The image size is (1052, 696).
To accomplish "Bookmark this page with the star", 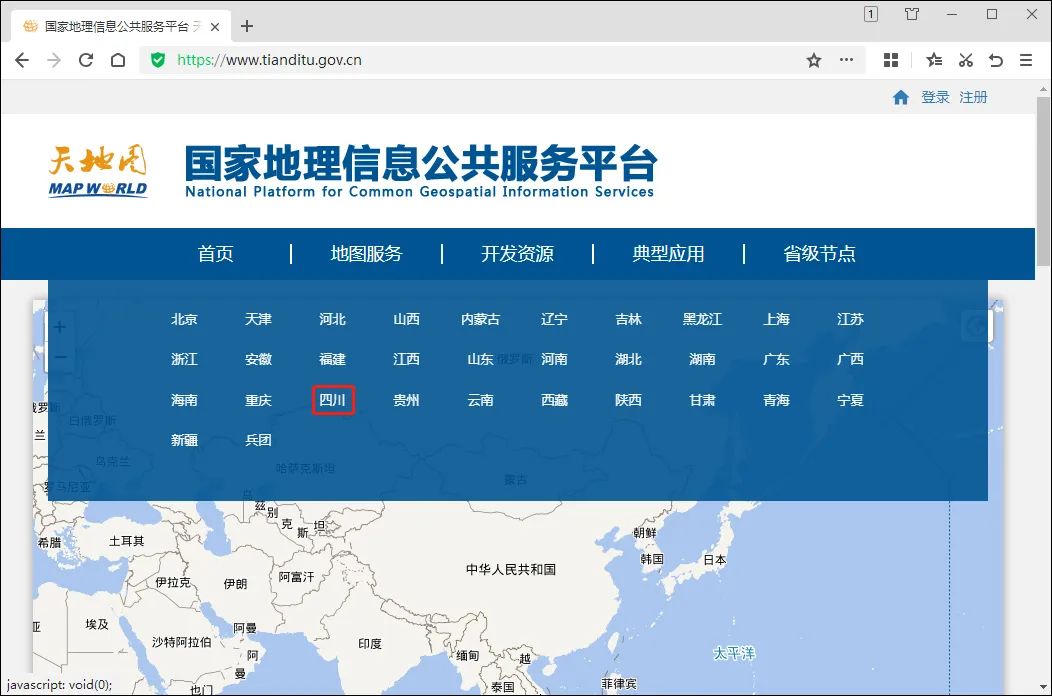I will pyautogui.click(x=814, y=60).
